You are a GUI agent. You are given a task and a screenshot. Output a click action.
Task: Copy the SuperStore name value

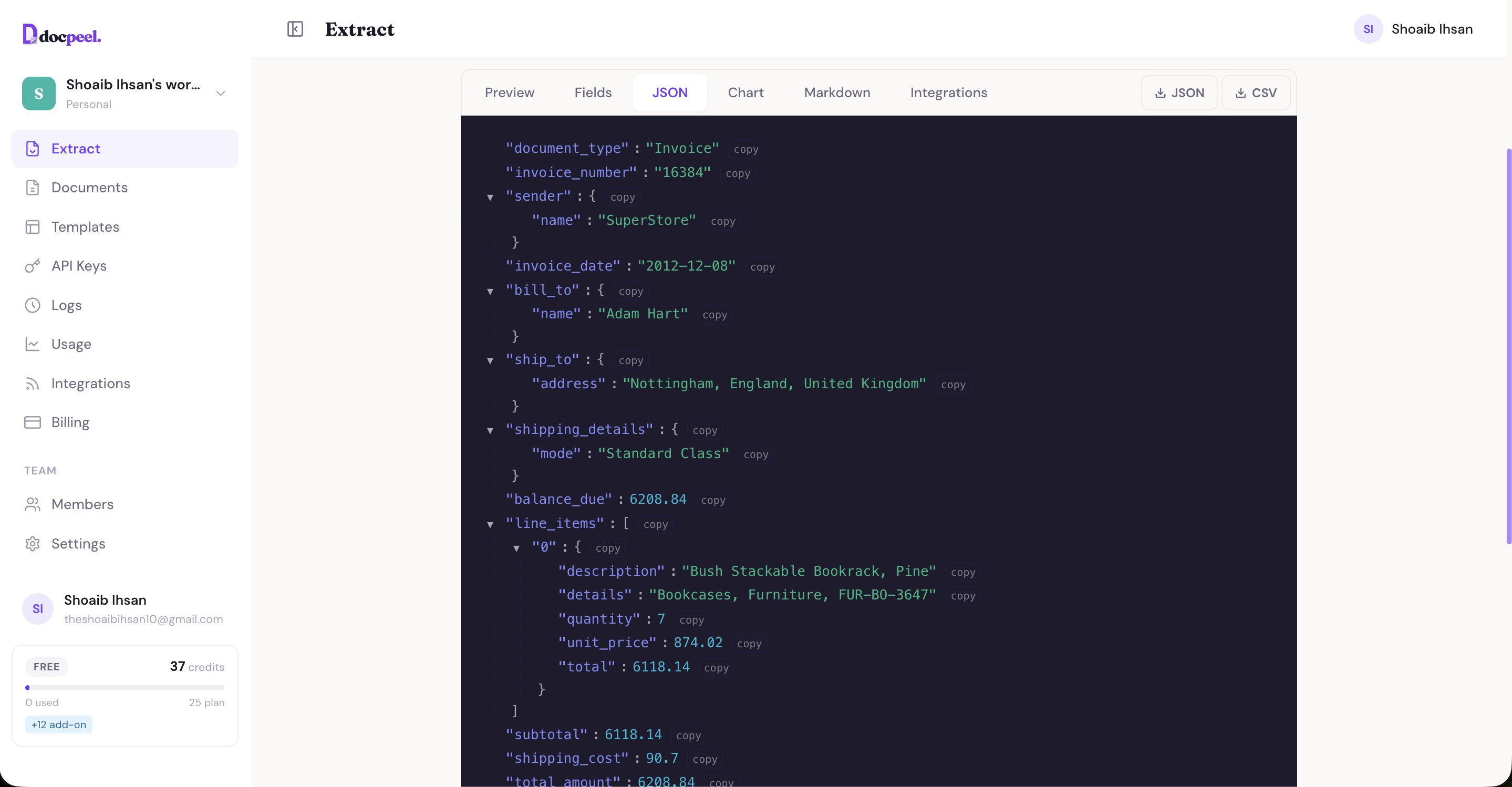723,221
